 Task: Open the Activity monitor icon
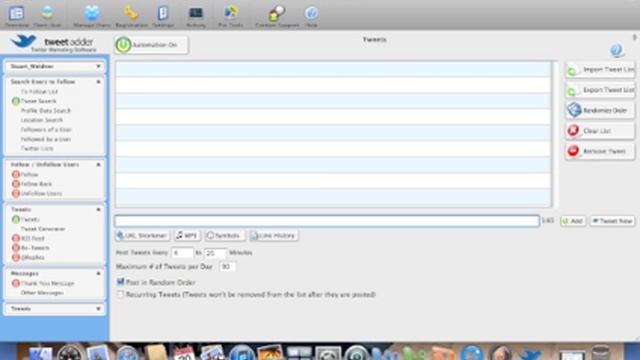(196, 15)
